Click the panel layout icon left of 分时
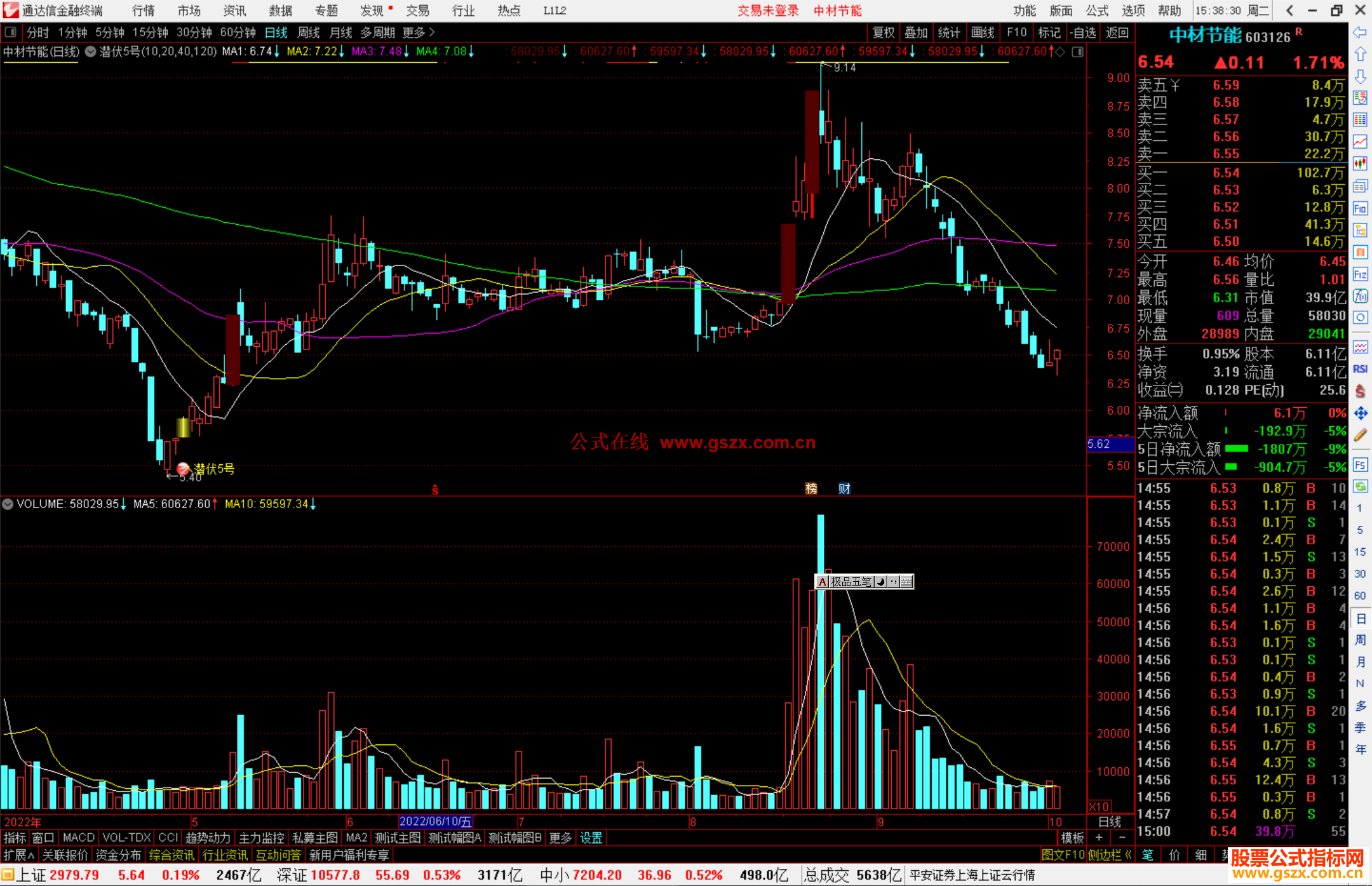Image resolution: width=1372 pixels, height=886 pixels. click(10, 32)
